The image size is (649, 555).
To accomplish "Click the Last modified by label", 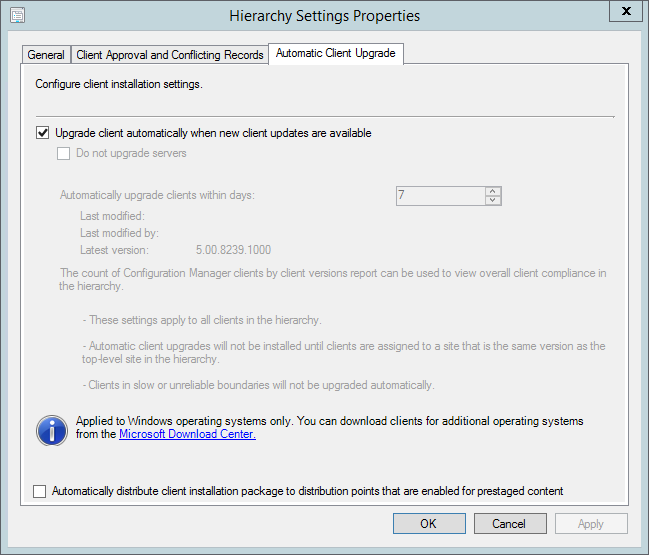I will 119,233.
